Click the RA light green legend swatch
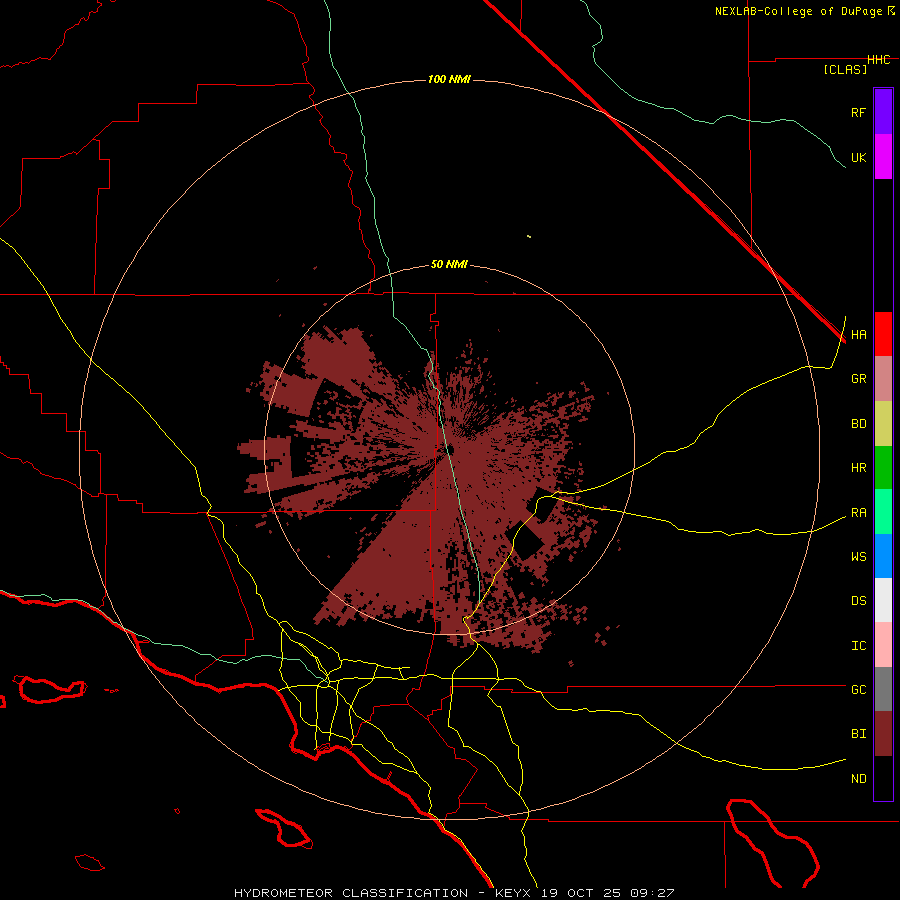This screenshot has width=900, height=900. click(883, 512)
